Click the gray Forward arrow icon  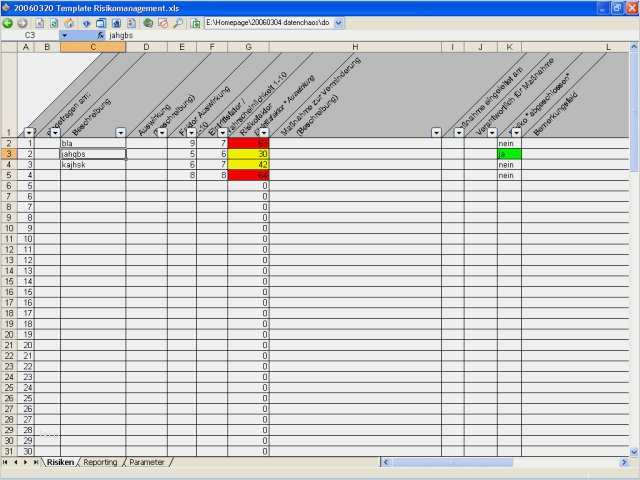coord(22,22)
